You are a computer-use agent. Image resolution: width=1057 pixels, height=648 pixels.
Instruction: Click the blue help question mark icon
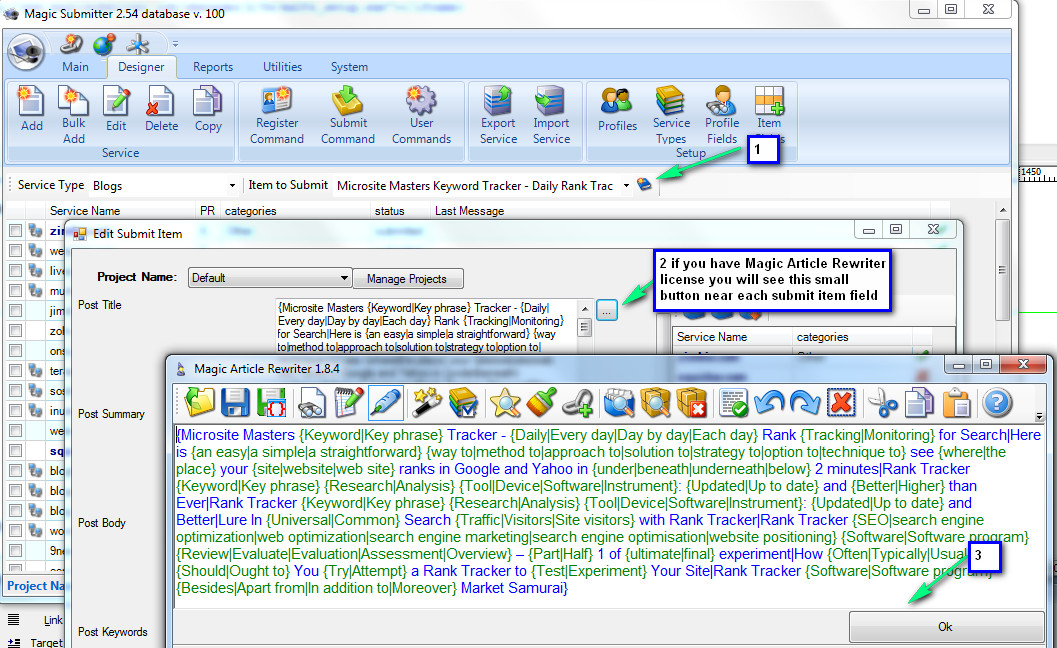[x=996, y=403]
